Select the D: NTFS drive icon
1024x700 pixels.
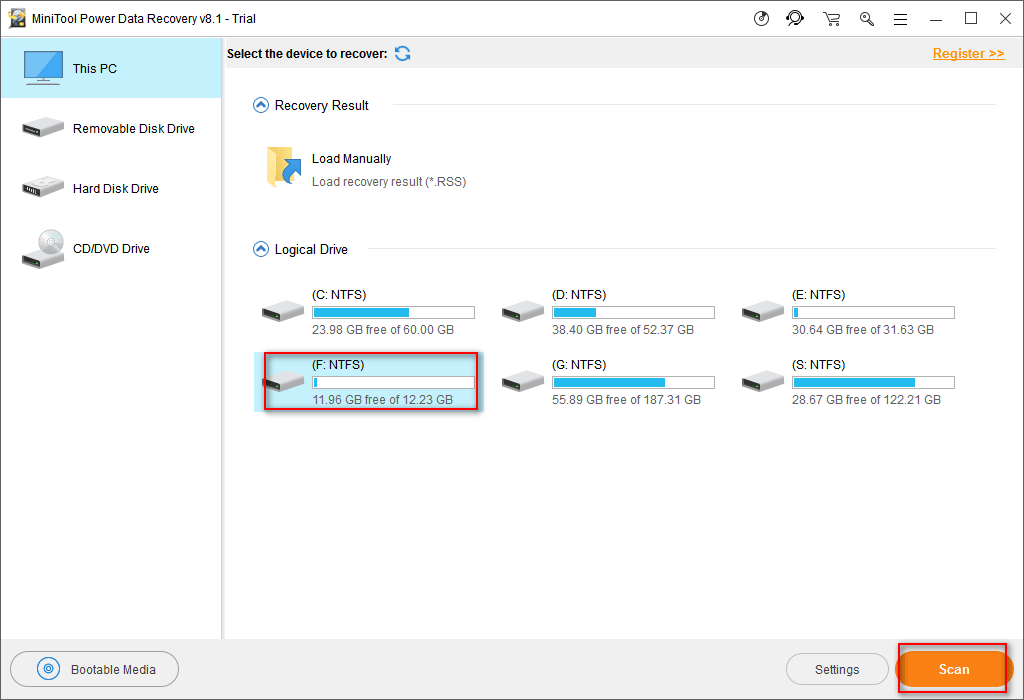click(522, 311)
